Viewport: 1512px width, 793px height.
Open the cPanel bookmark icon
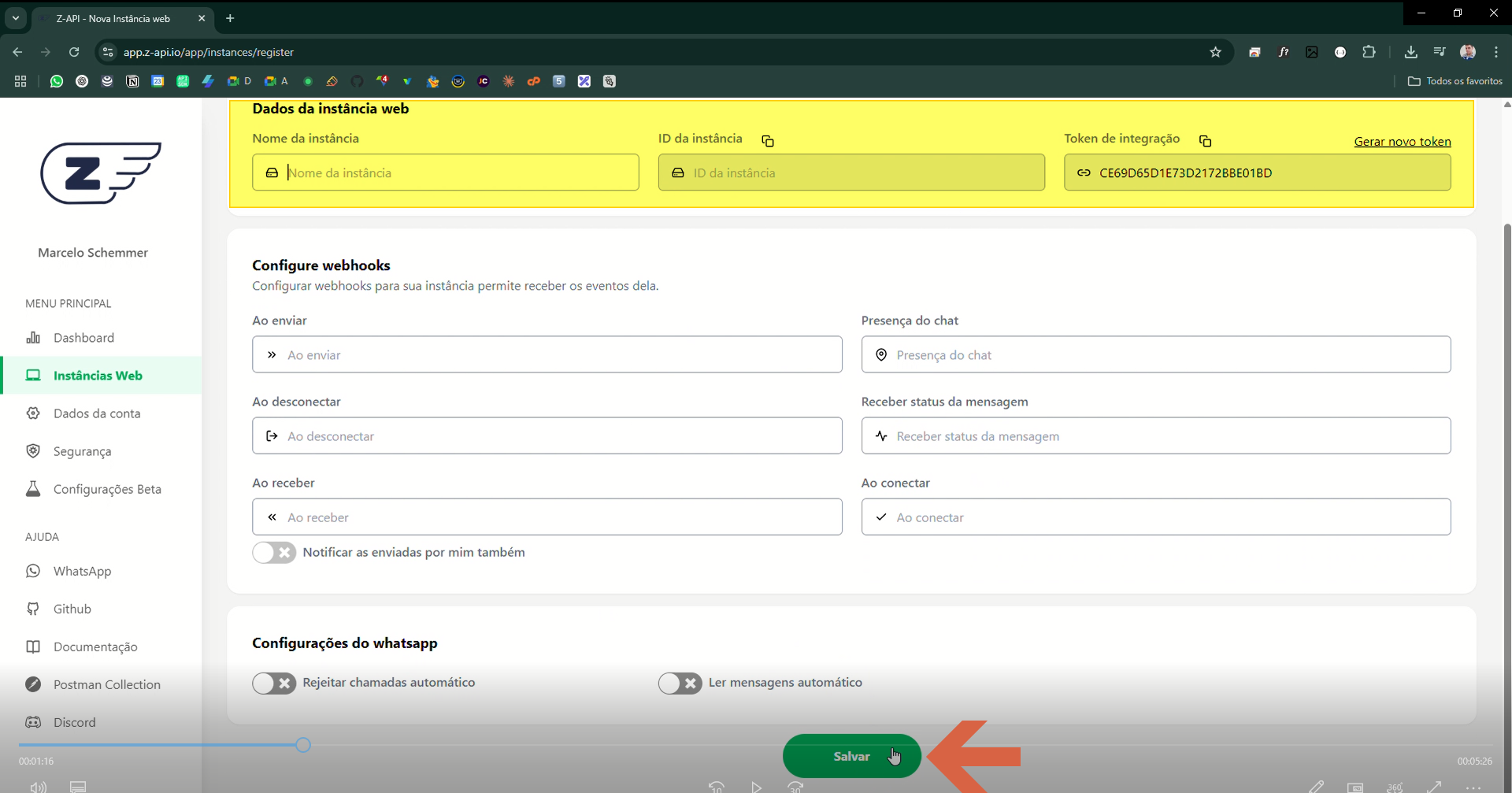[534, 81]
